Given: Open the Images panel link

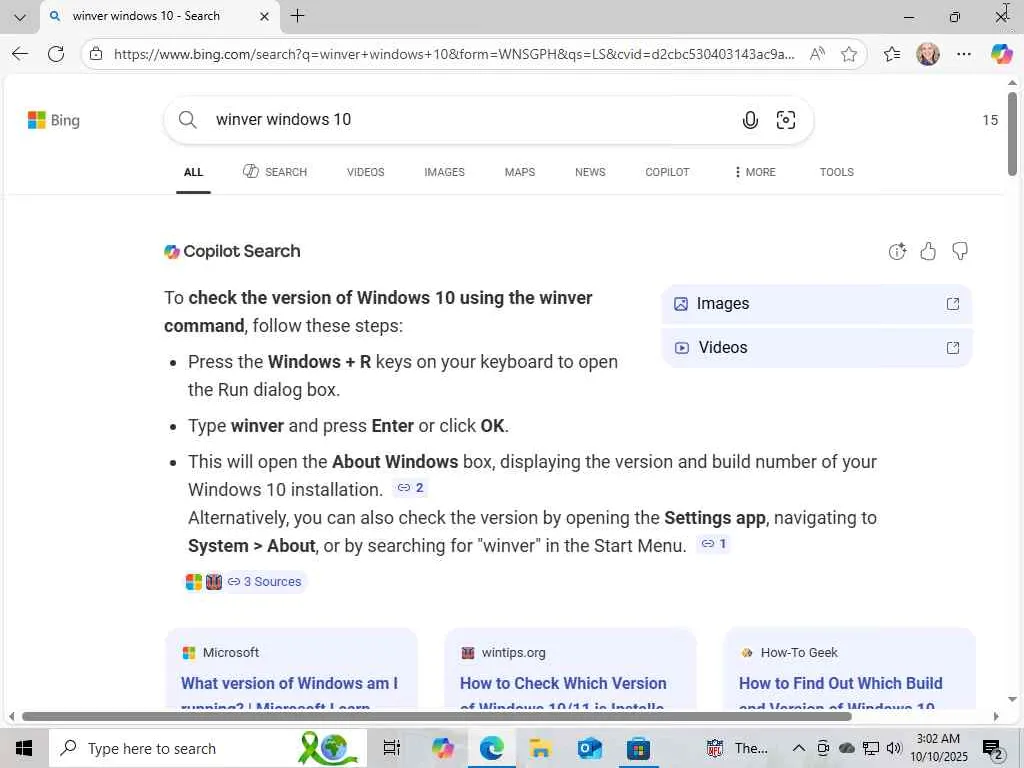Looking at the screenshot, I should (816, 304).
